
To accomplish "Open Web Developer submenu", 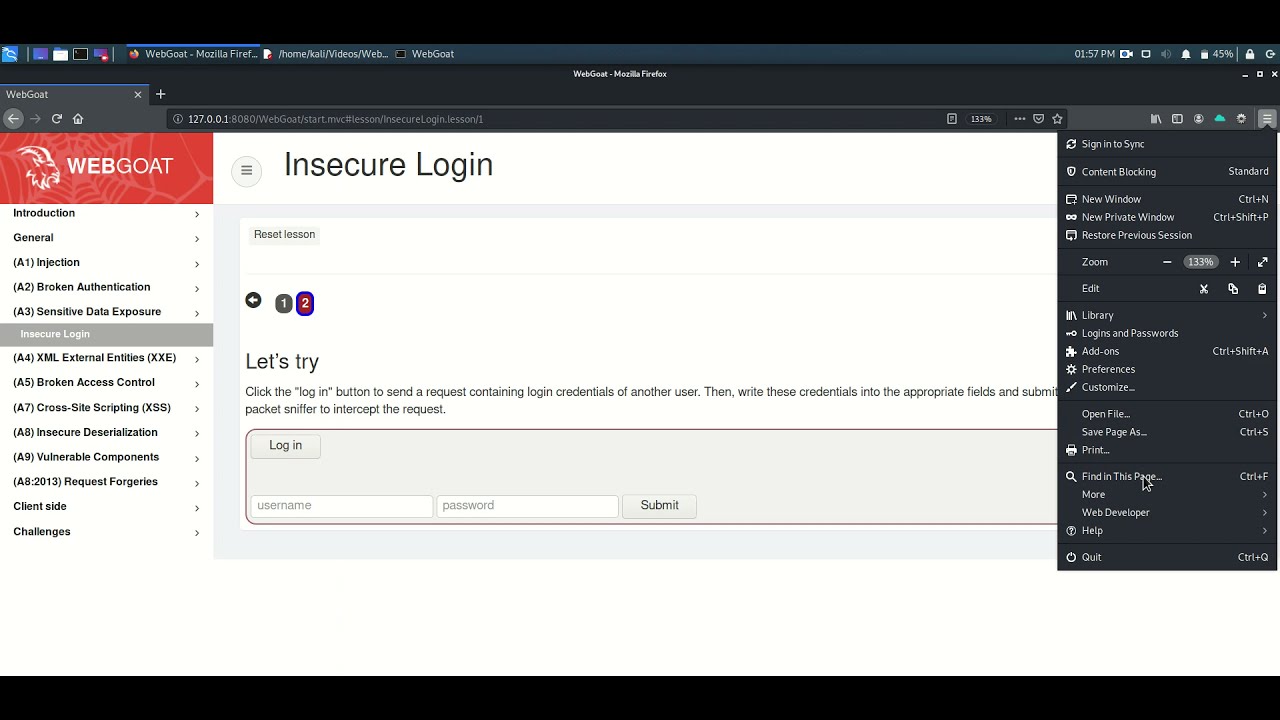I will (1167, 512).
